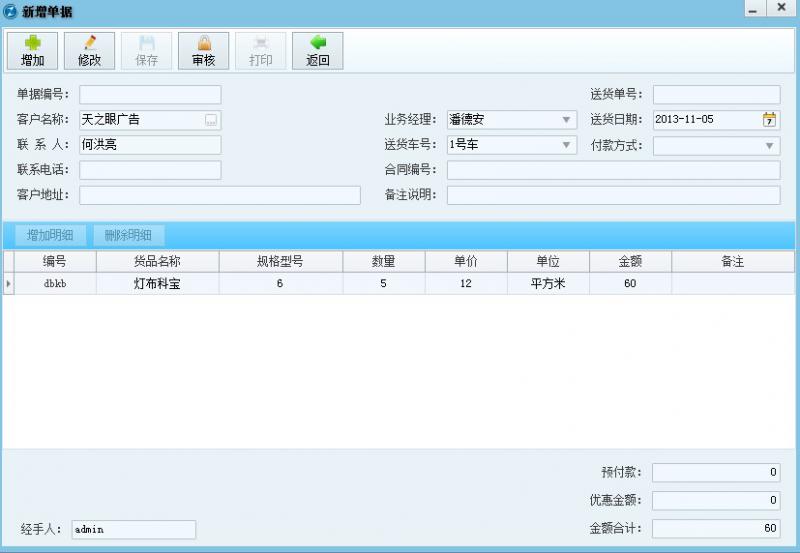Click the 单据编号 input field
Screen dimensions: 800x553
click(150, 95)
